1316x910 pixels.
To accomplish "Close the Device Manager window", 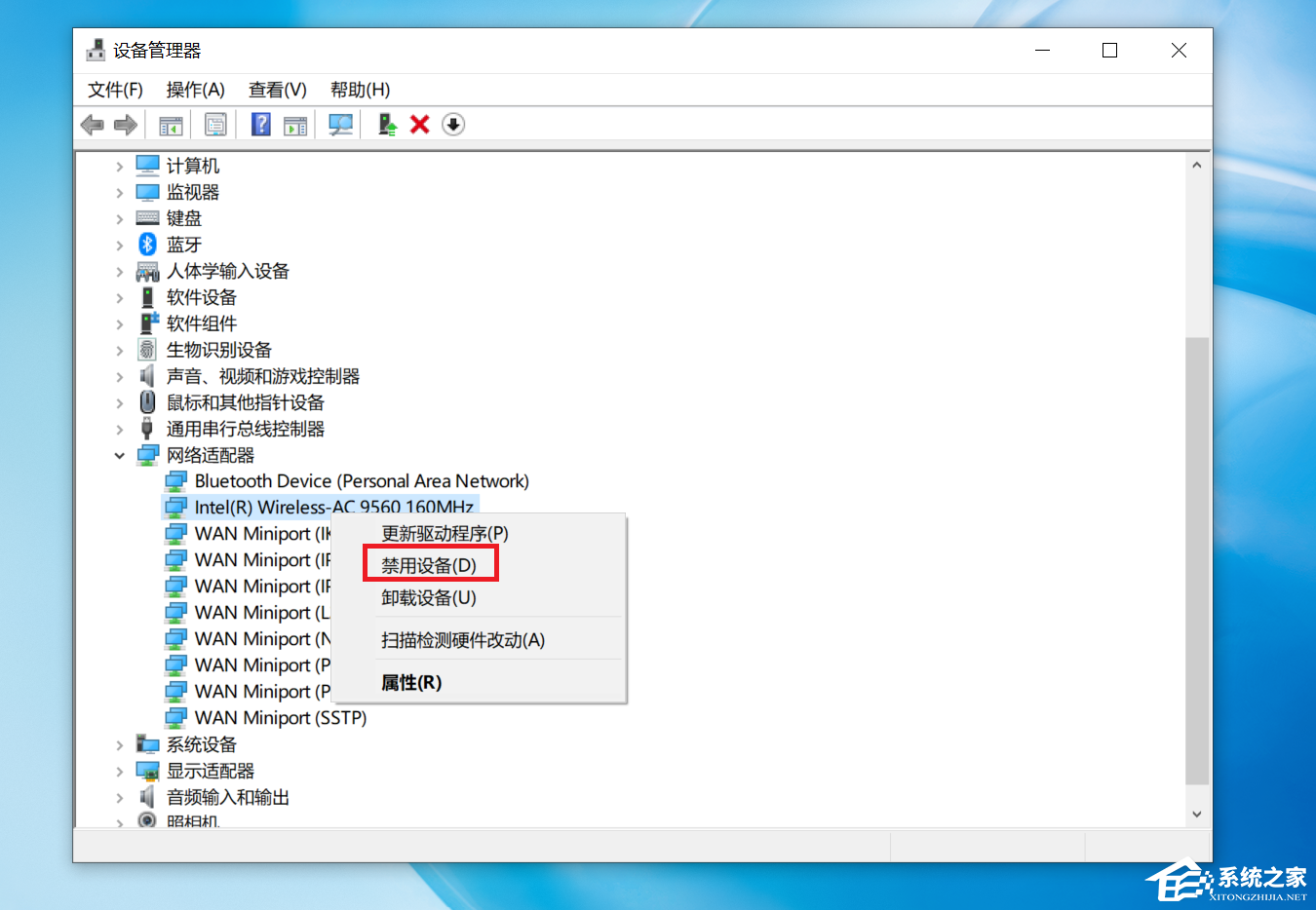I will point(1179,51).
